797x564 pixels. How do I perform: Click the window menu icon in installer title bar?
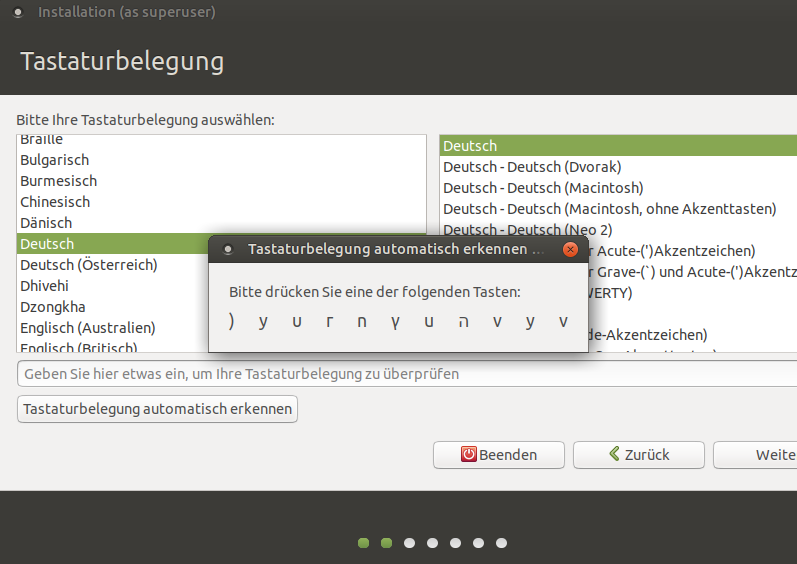[x=18, y=13]
